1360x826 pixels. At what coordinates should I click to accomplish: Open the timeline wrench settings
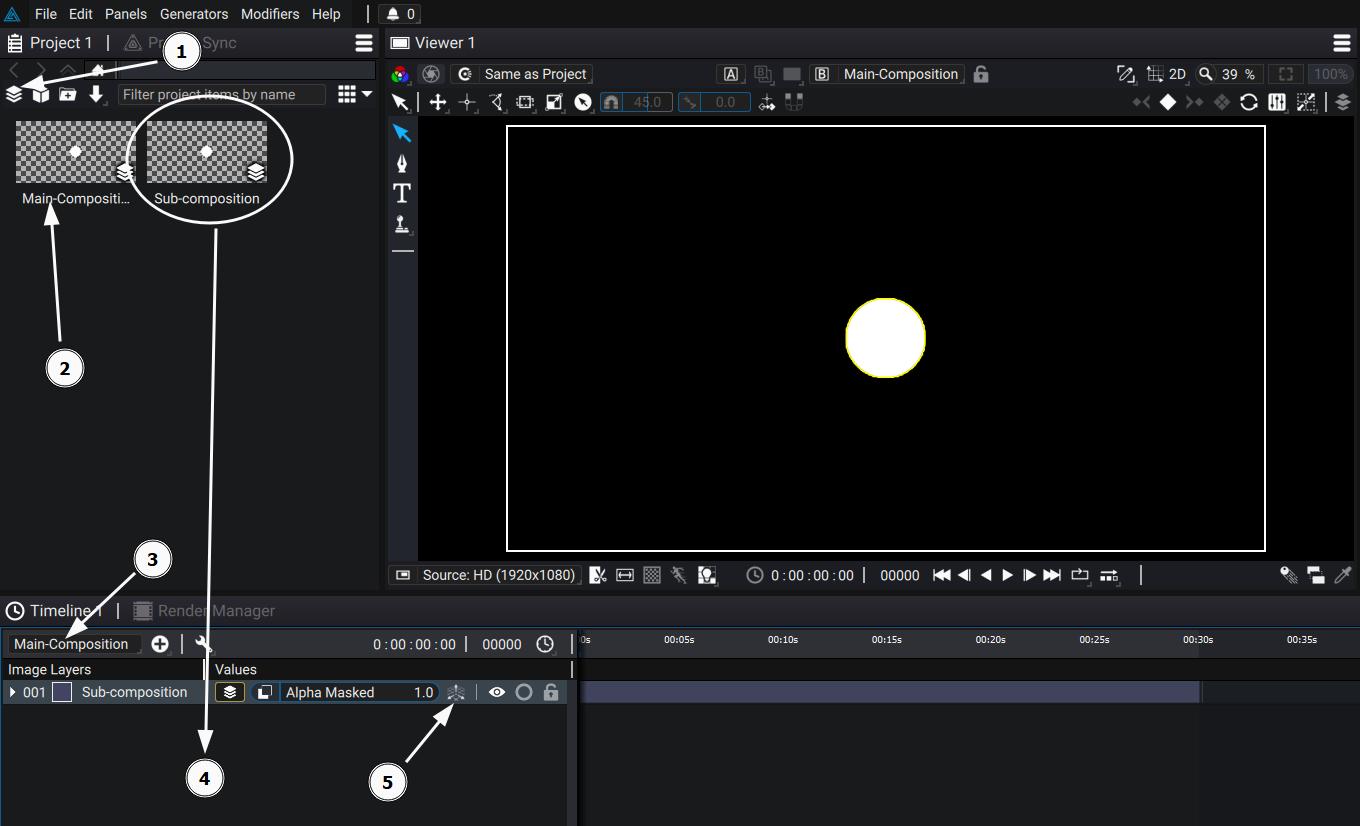204,644
